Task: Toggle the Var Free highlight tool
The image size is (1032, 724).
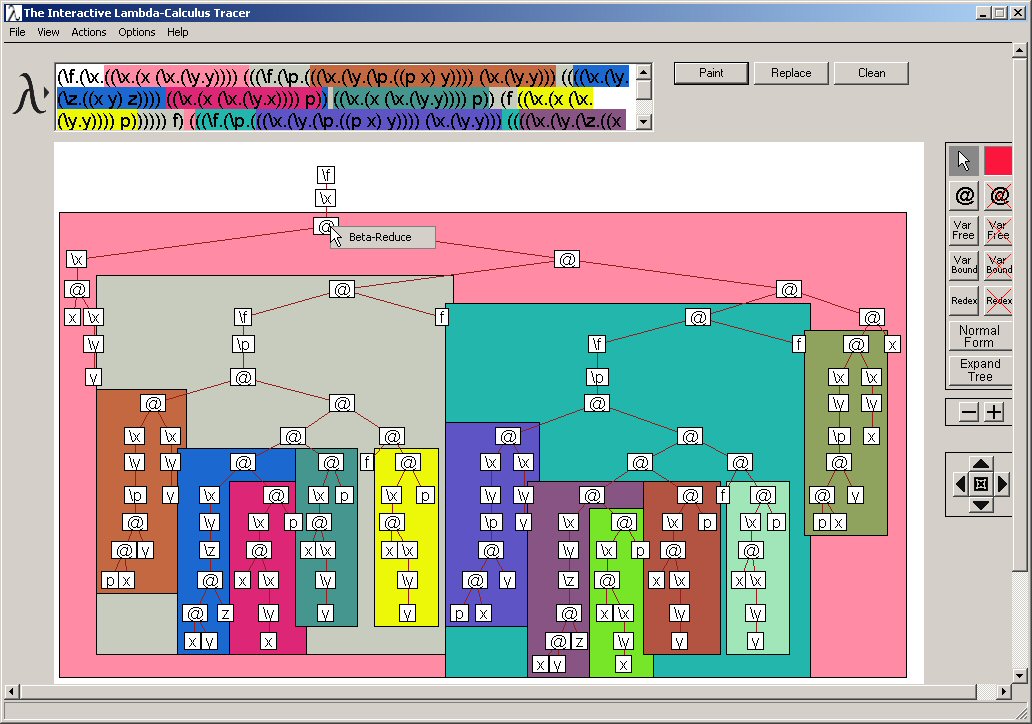Action: [963, 231]
